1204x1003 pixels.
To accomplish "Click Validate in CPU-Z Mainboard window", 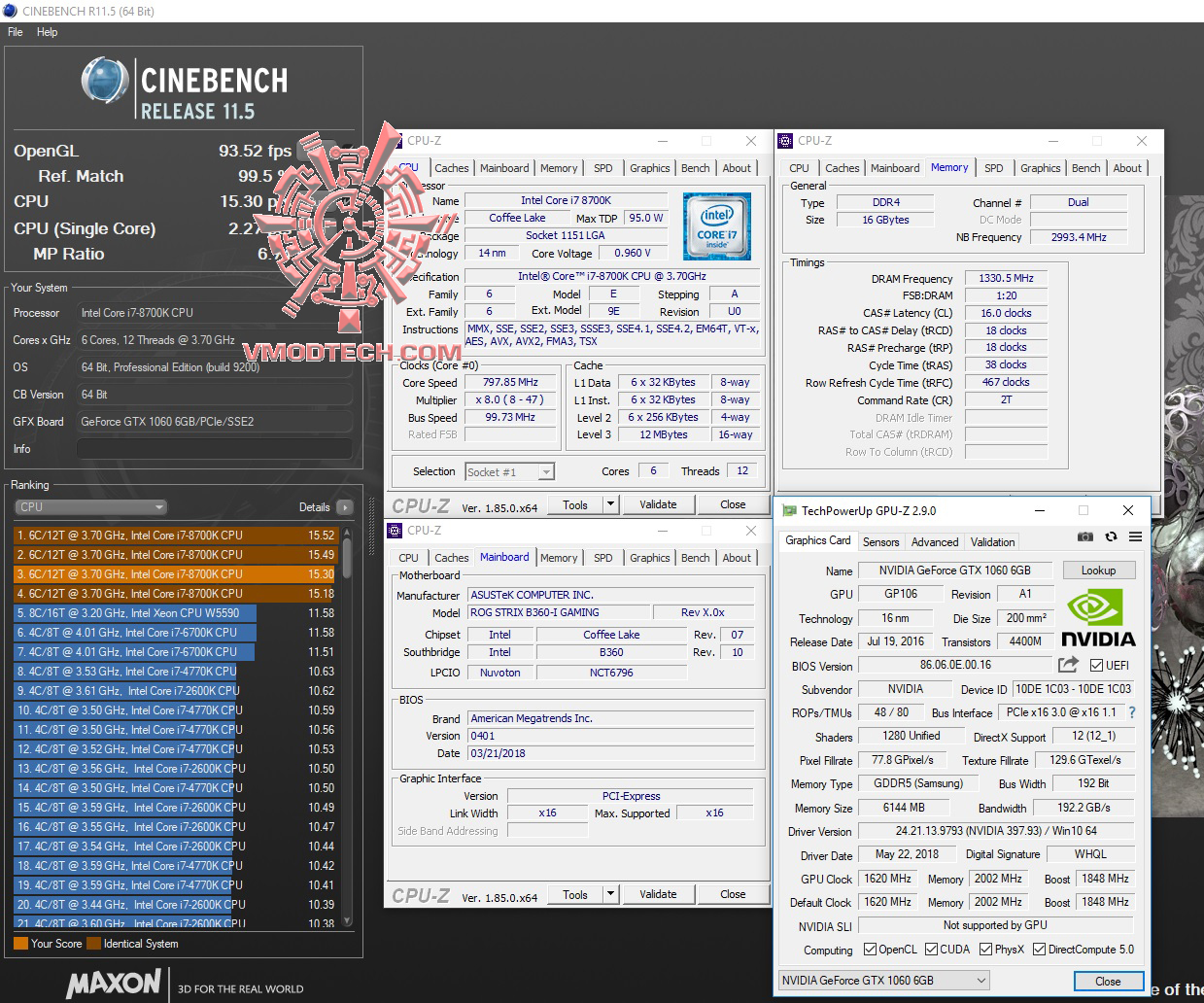I will click(x=658, y=894).
